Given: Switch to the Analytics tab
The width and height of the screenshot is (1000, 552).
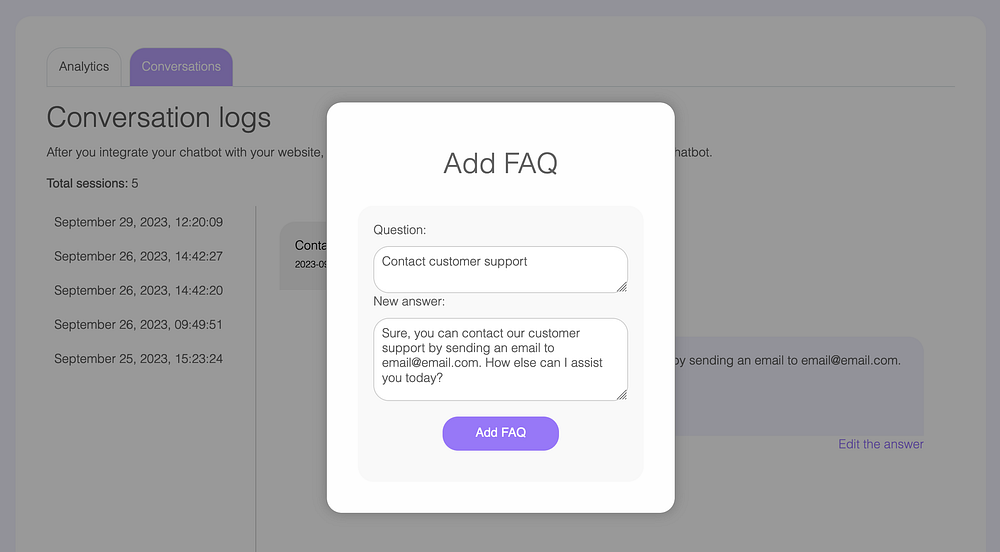Looking at the screenshot, I should [84, 67].
